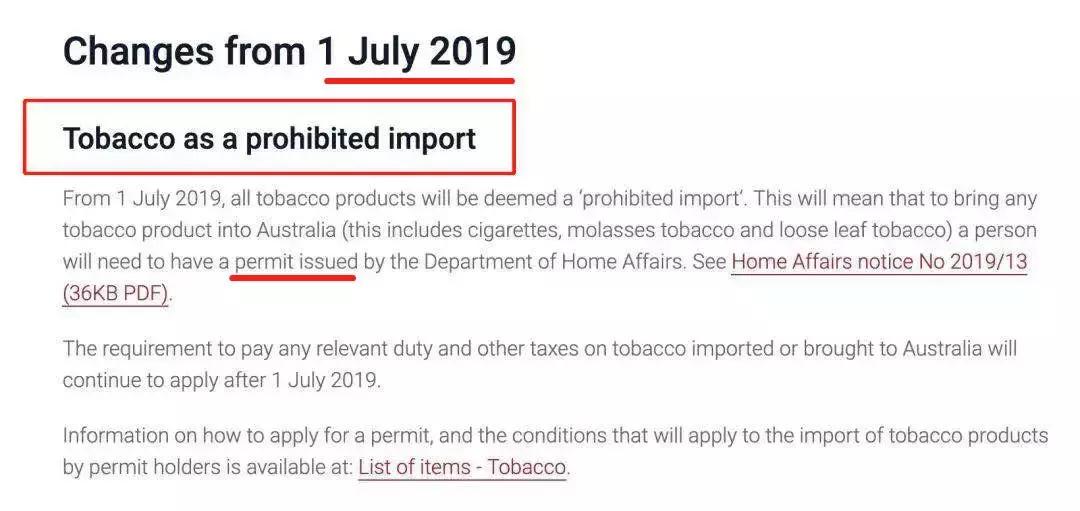Click the paragraph starting "The requirement to pay"
This screenshot has width=1080, height=511.
pyautogui.click(x=539, y=364)
